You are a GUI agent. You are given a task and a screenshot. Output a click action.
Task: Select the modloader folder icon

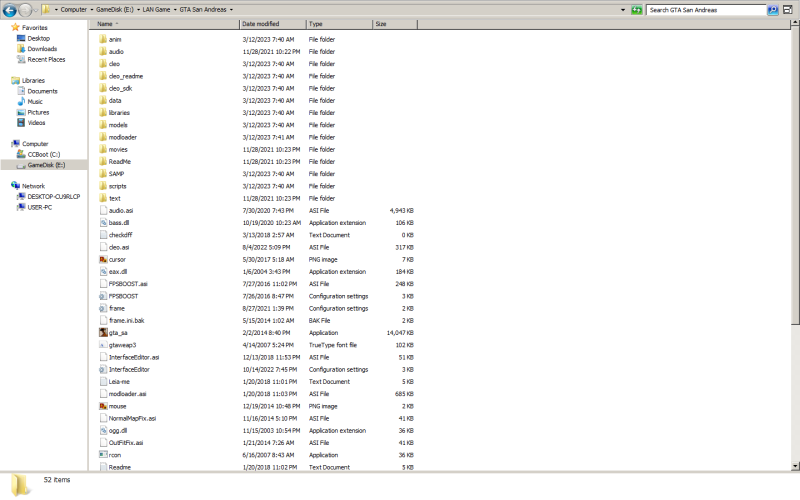point(103,137)
